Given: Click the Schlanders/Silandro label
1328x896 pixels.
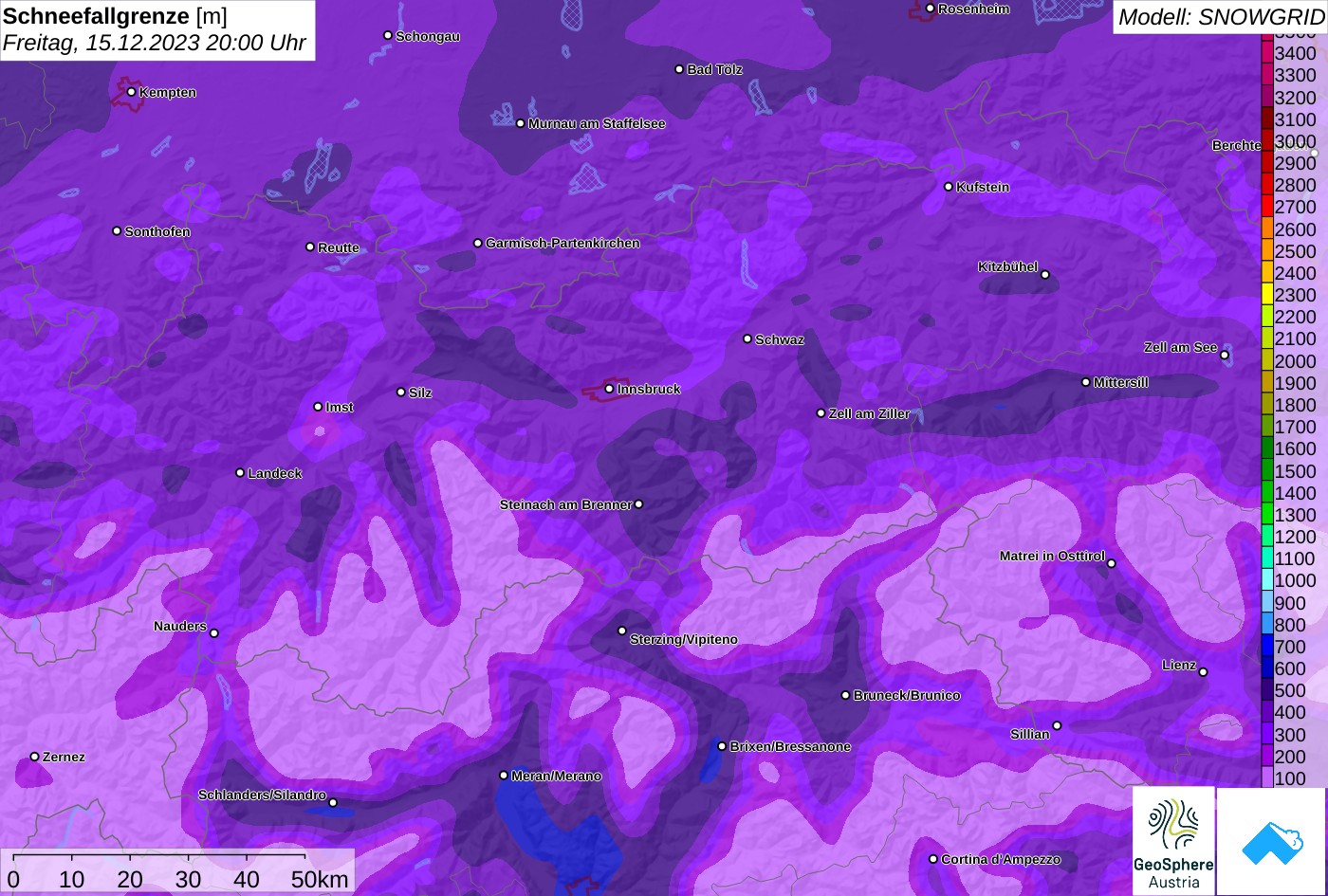Looking at the screenshot, I should (262, 795).
